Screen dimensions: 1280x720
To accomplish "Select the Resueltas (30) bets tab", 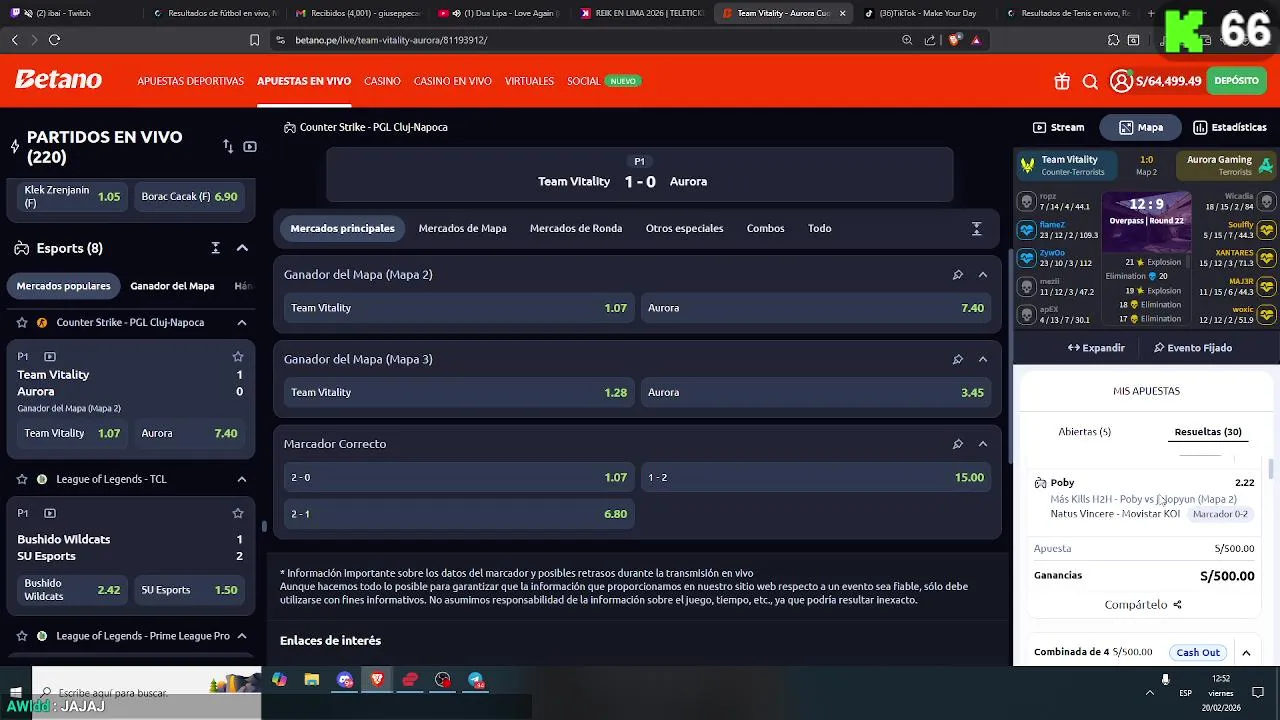I will click(1208, 432).
